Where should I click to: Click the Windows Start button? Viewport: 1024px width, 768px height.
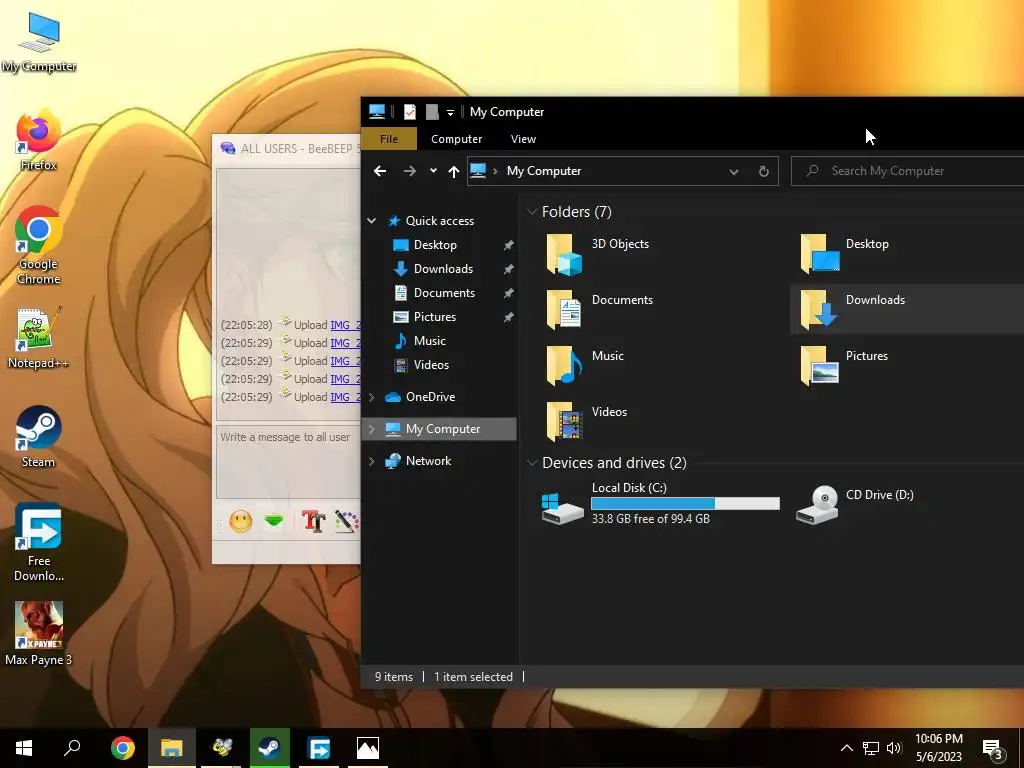[x=24, y=748]
